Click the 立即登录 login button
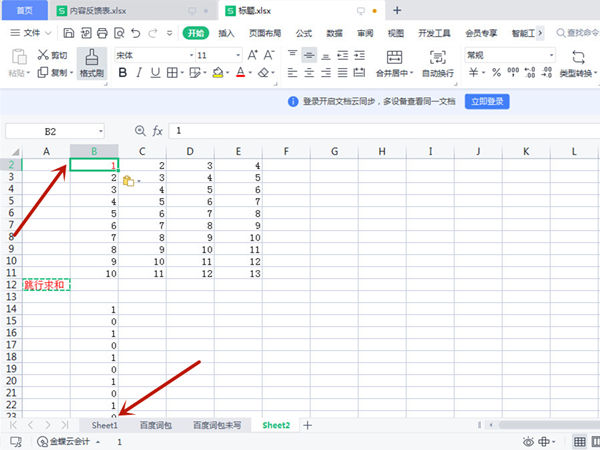This screenshot has width=600, height=450. tap(488, 101)
